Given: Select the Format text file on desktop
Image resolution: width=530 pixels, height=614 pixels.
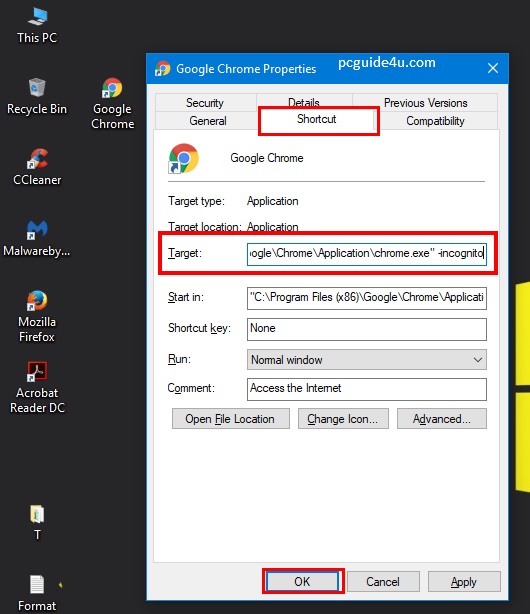Looking at the screenshot, I should point(37,593).
